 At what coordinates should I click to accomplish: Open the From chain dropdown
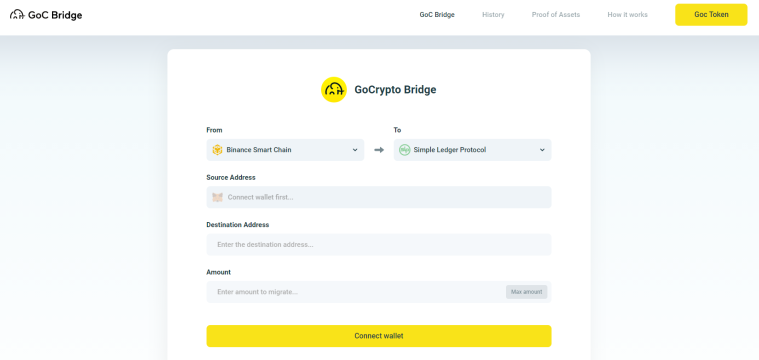pos(285,150)
